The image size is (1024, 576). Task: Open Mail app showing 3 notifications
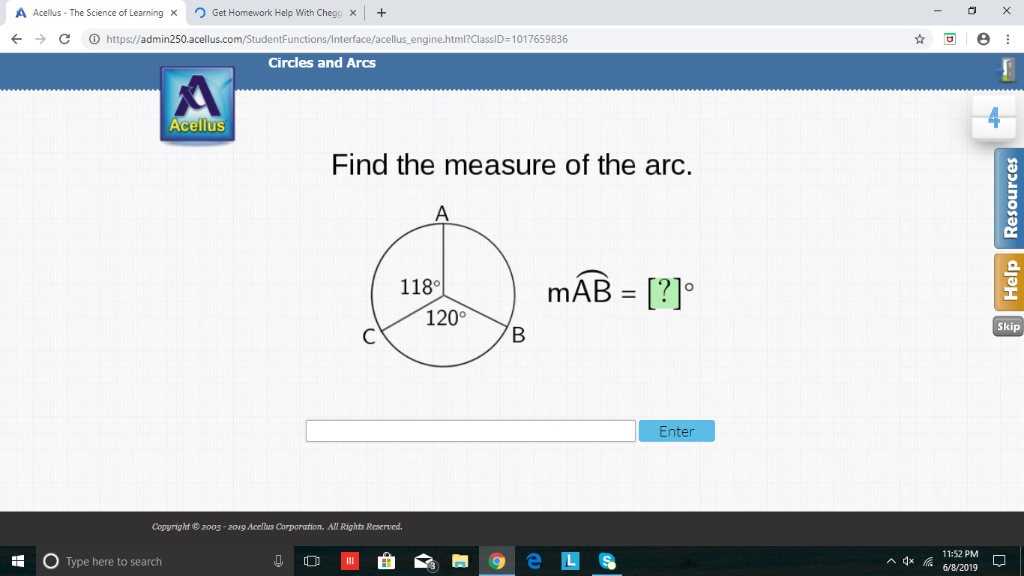pyautogui.click(x=422, y=561)
